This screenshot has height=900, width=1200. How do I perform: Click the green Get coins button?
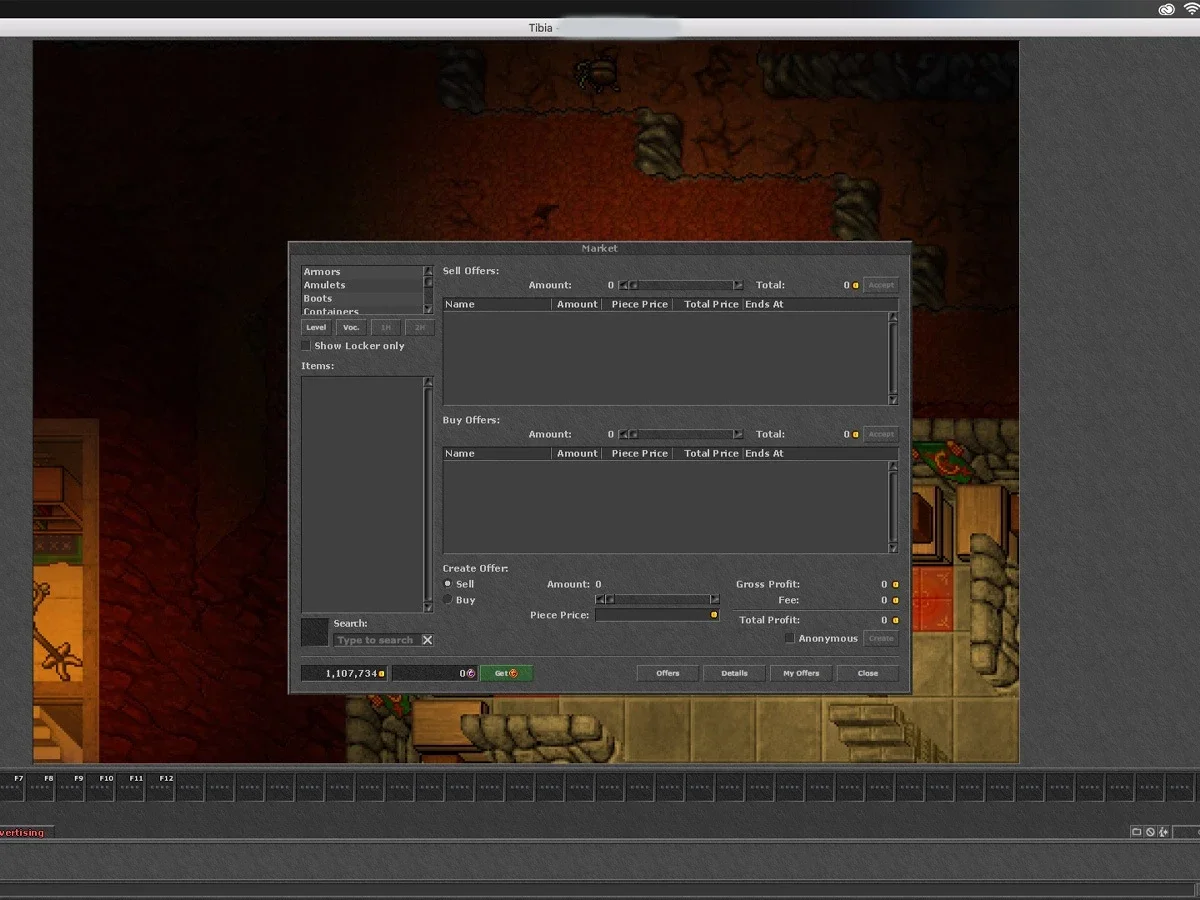click(506, 673)
